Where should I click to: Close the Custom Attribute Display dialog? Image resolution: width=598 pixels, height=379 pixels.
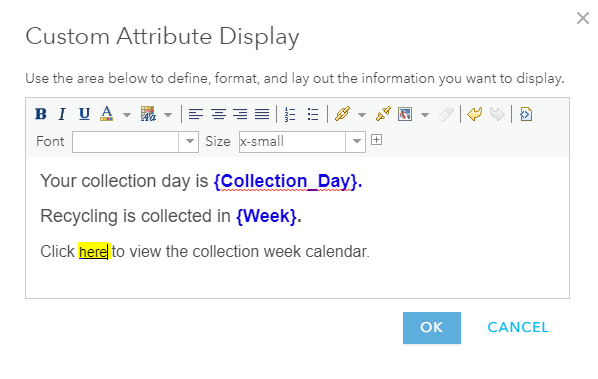(x=583, y=18)
